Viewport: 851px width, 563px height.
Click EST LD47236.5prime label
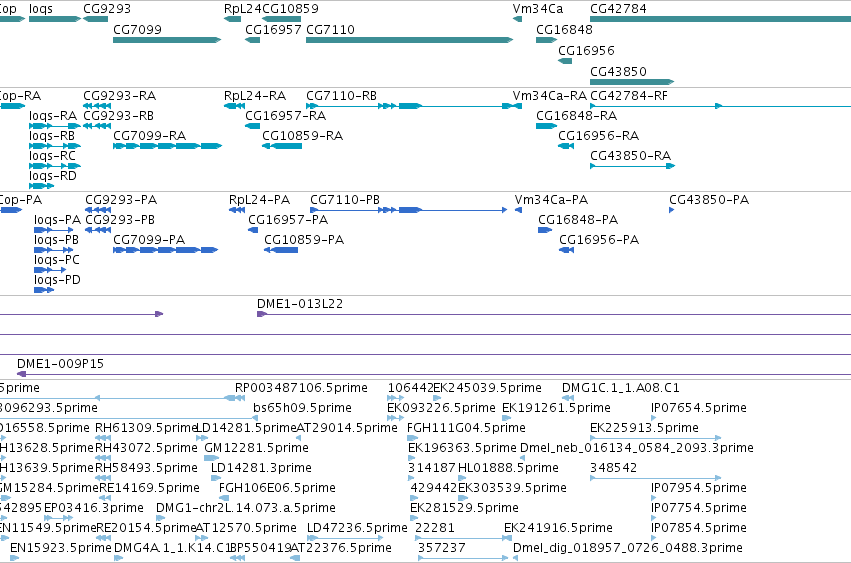357,528
